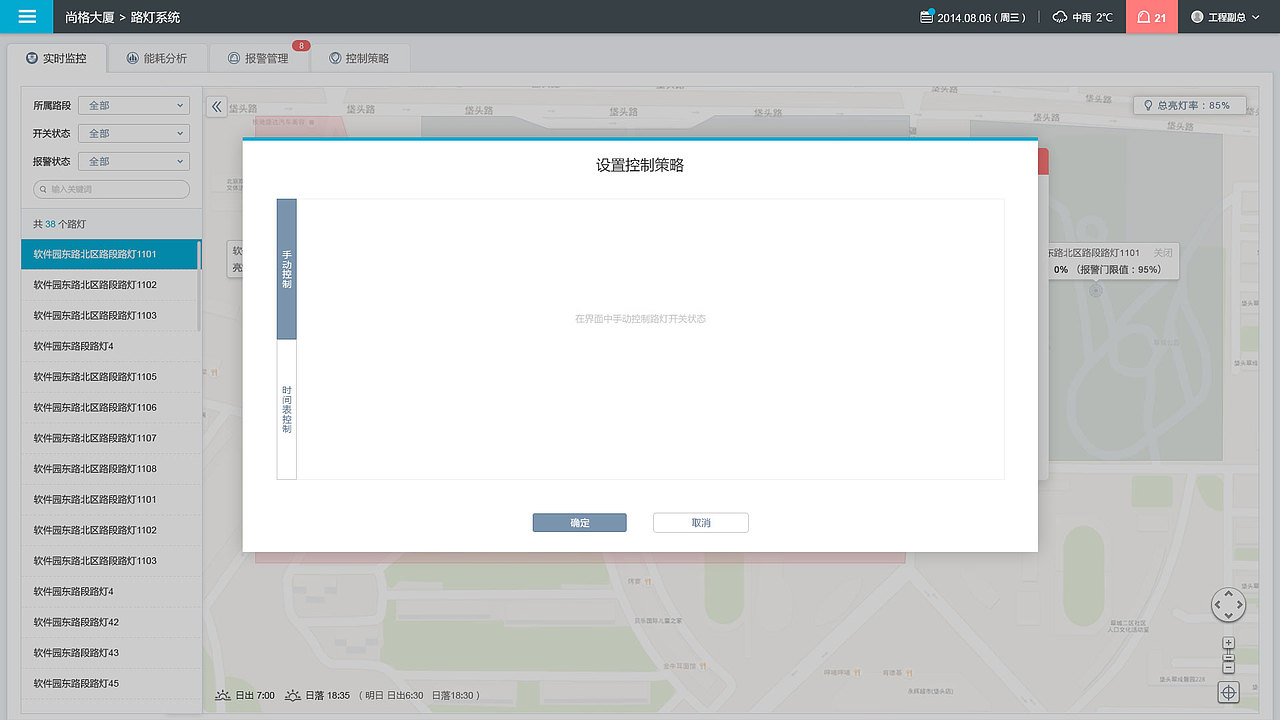
Task: Open the 所属路段 dropdown
Action: tap(134, 105)
